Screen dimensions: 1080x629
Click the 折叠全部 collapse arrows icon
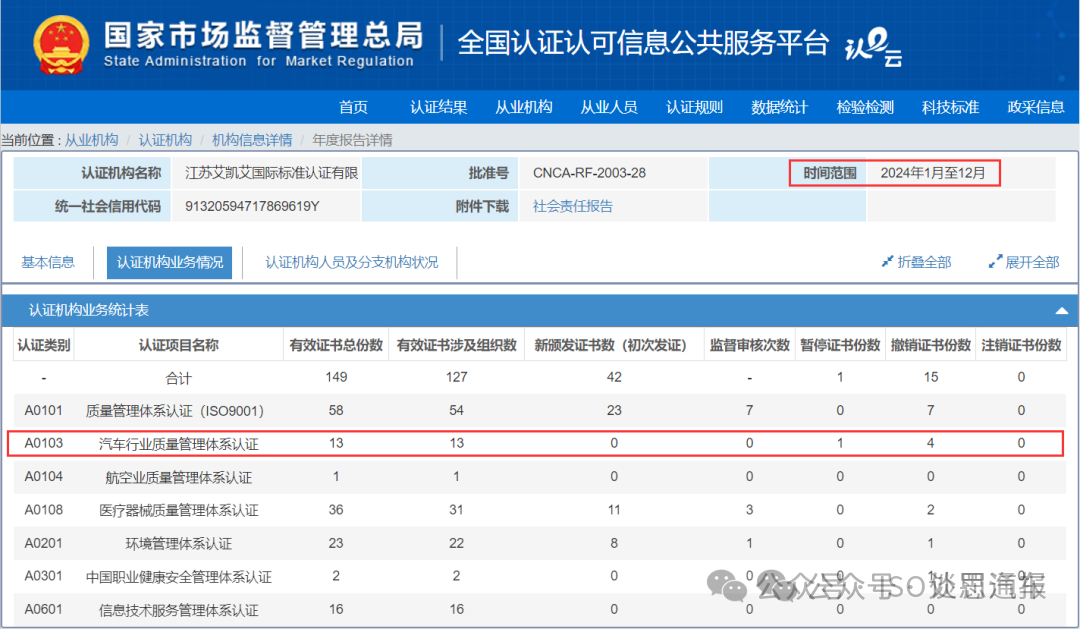[887, 262]
